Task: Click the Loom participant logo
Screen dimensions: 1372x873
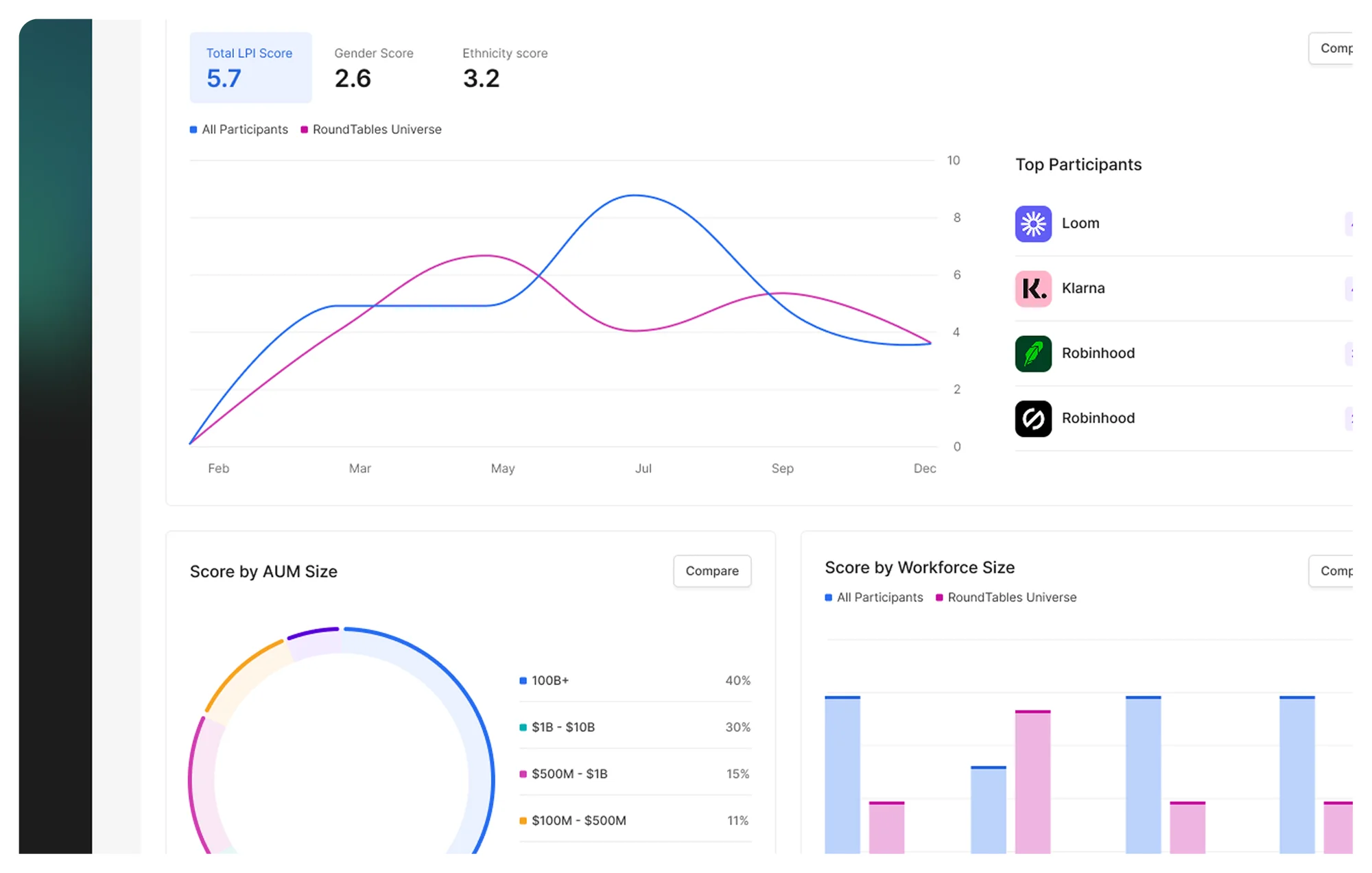Action: [x=1033, y=224]
